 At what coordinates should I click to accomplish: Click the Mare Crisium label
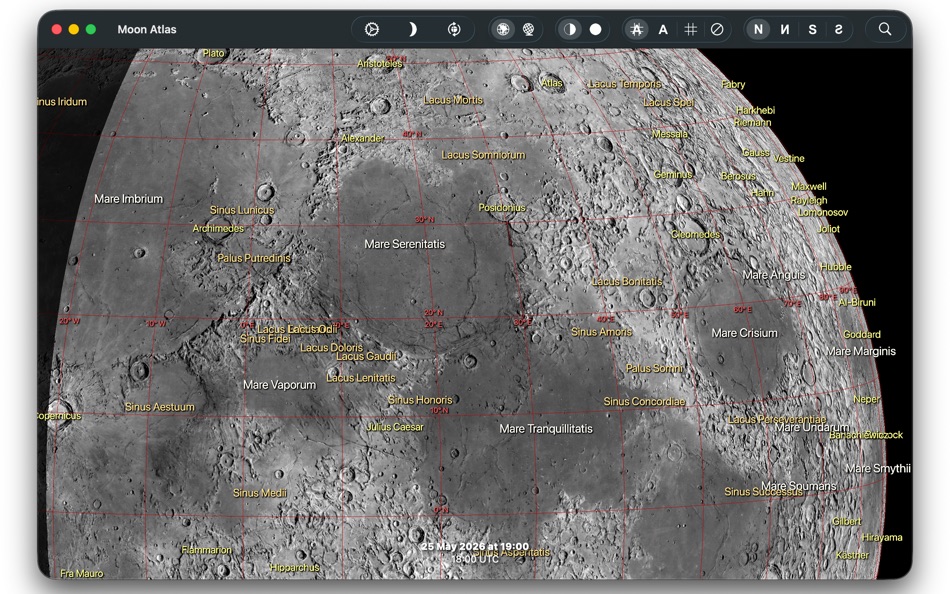(743, 332)
